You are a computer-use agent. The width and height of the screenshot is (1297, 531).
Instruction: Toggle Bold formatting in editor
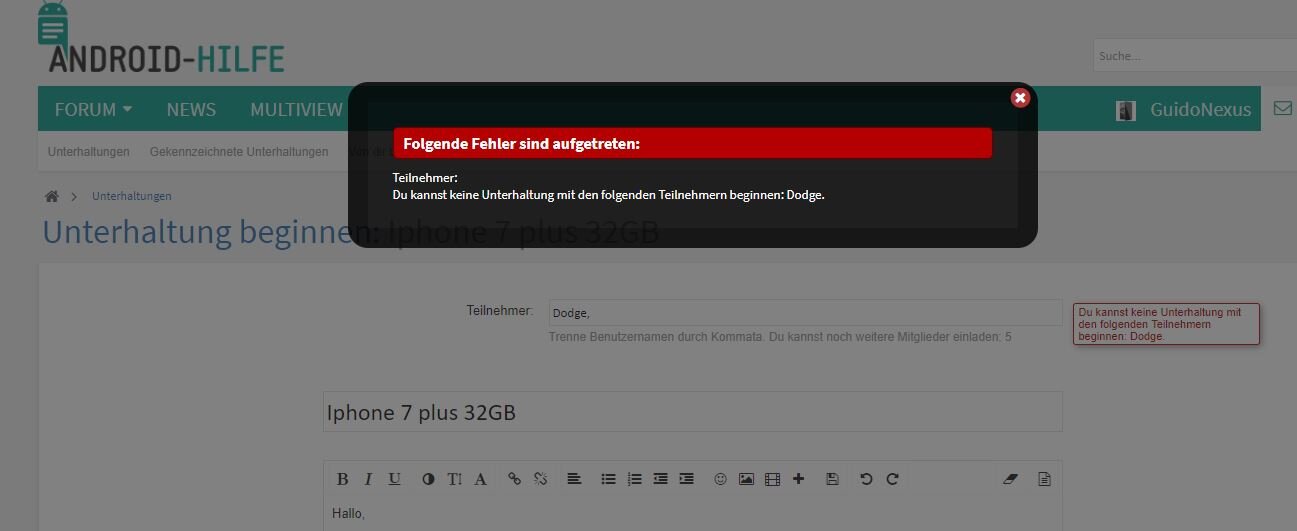342,479
